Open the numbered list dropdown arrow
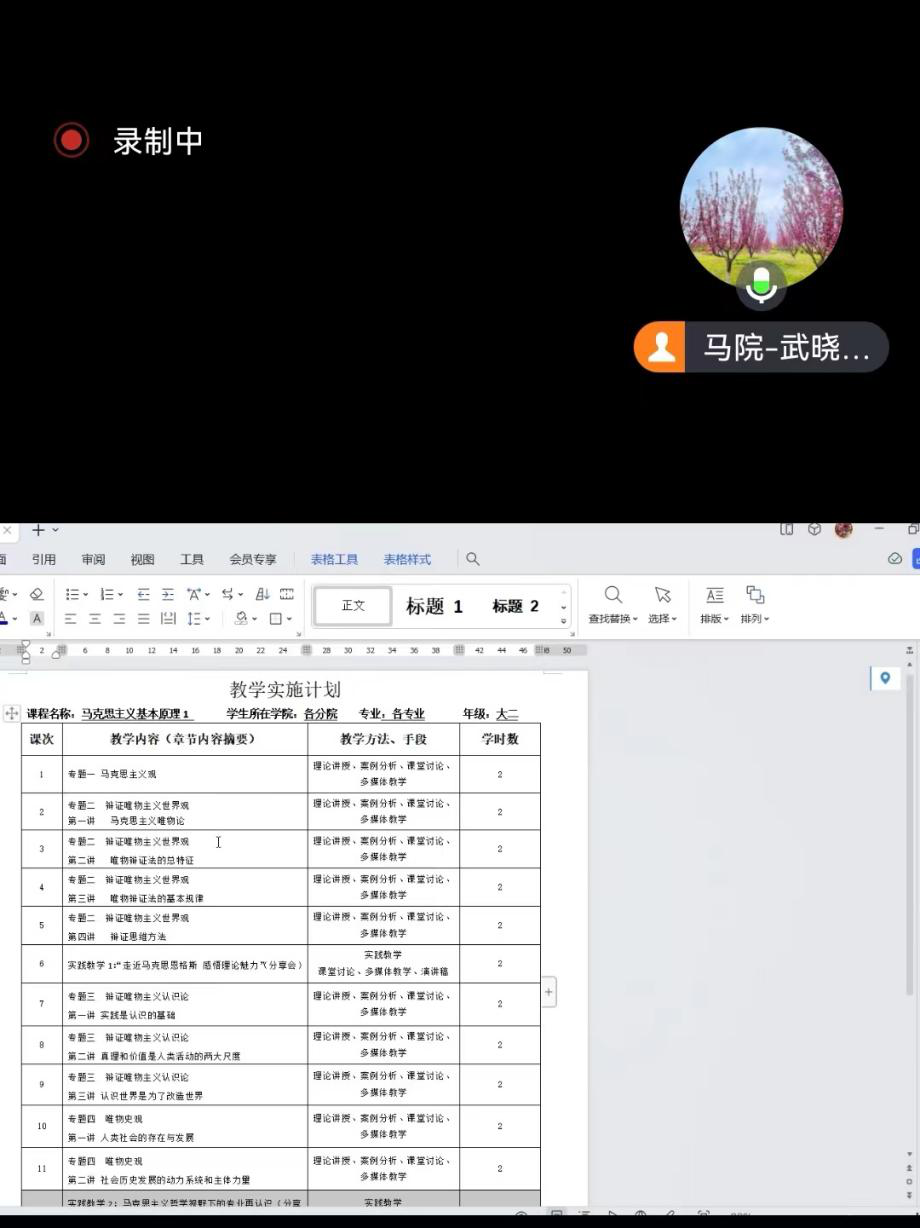Screen dimensions: 920x1228 pyautogui.click(x=119, y=594)
